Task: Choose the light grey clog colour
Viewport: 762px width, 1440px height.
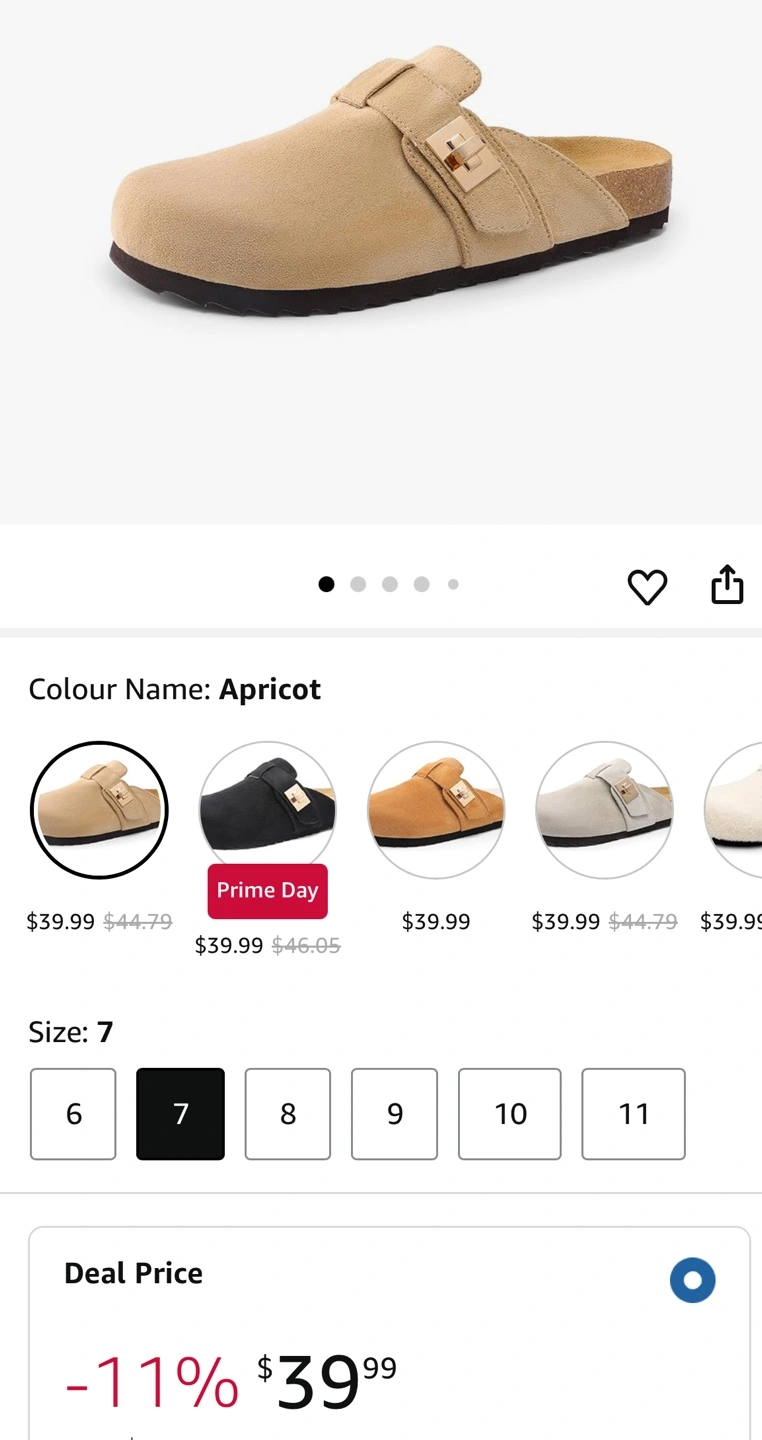Action: [604, 810]
